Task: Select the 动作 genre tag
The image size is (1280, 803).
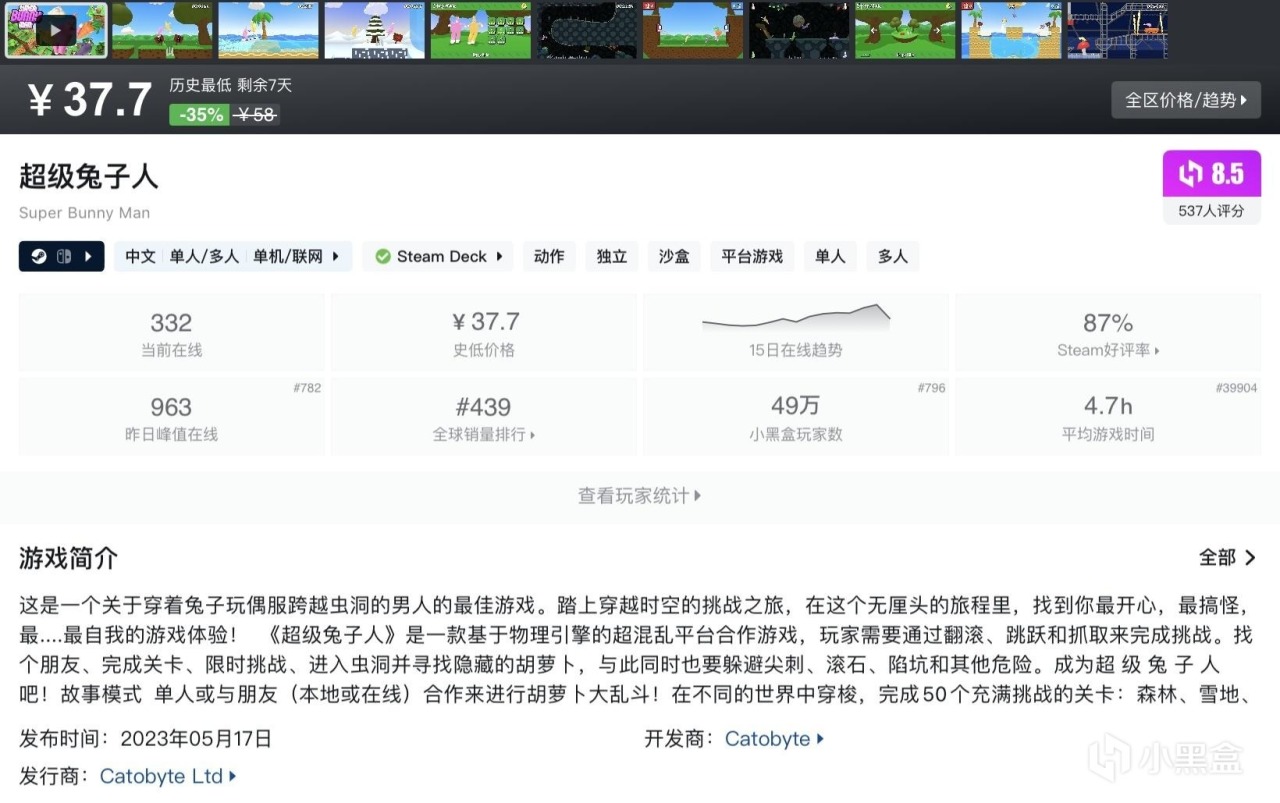Action: pos(549,256)
